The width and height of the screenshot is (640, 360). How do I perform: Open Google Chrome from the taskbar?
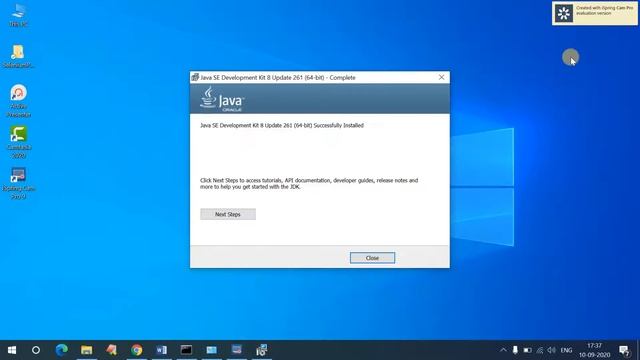pos(137,350)
